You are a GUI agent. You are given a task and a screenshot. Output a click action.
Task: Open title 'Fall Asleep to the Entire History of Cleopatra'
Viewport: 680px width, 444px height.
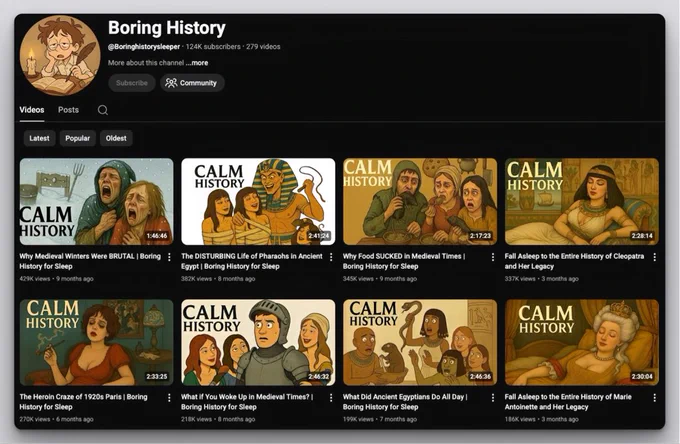click(574, 261)
